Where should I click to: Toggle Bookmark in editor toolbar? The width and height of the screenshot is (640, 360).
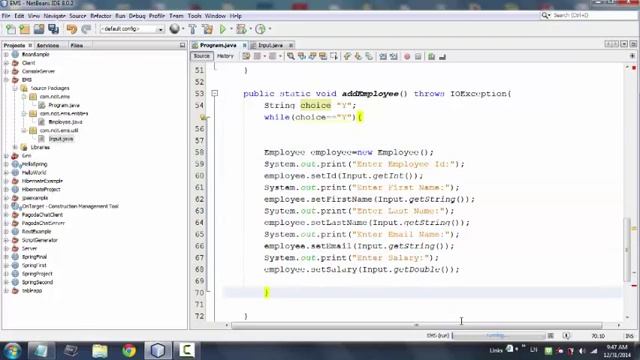pyautogui.click(x=369, y=56)
